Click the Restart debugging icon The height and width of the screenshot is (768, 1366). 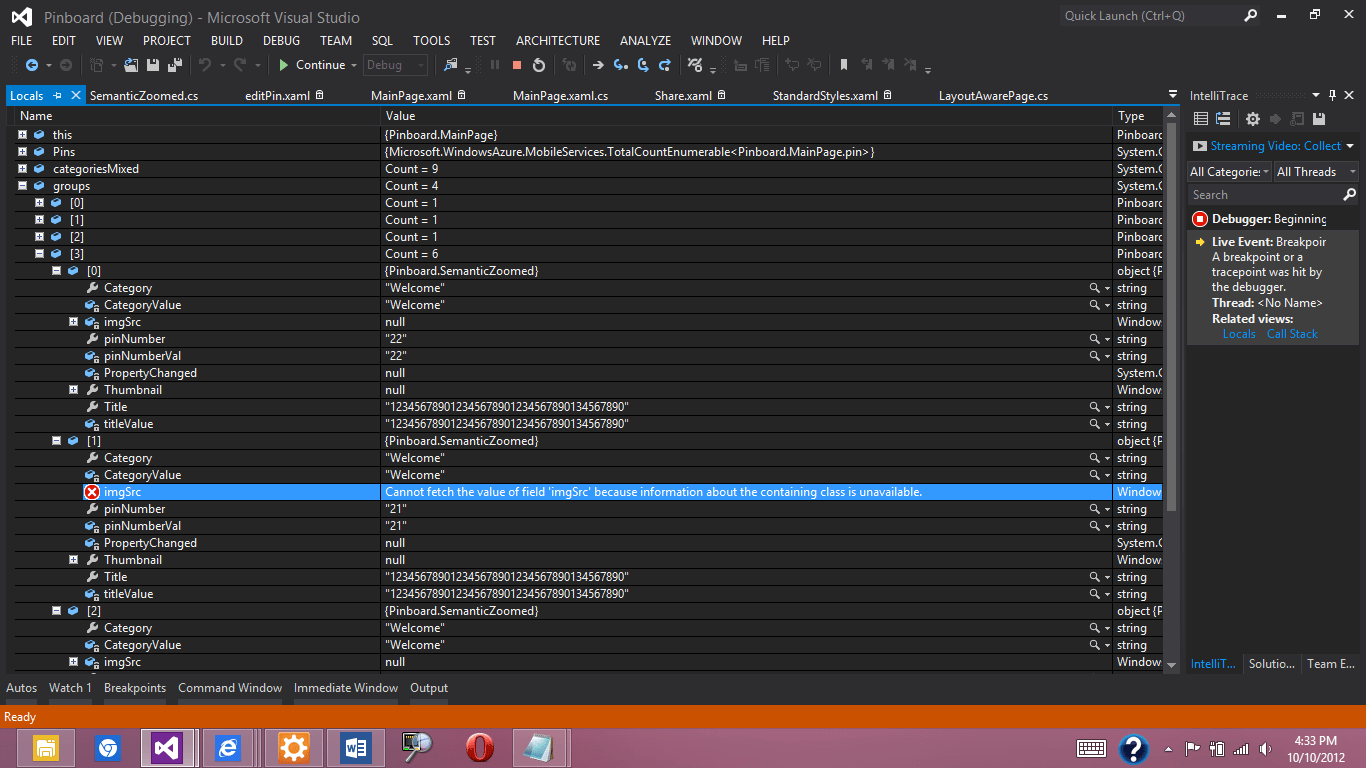point(539,65)
